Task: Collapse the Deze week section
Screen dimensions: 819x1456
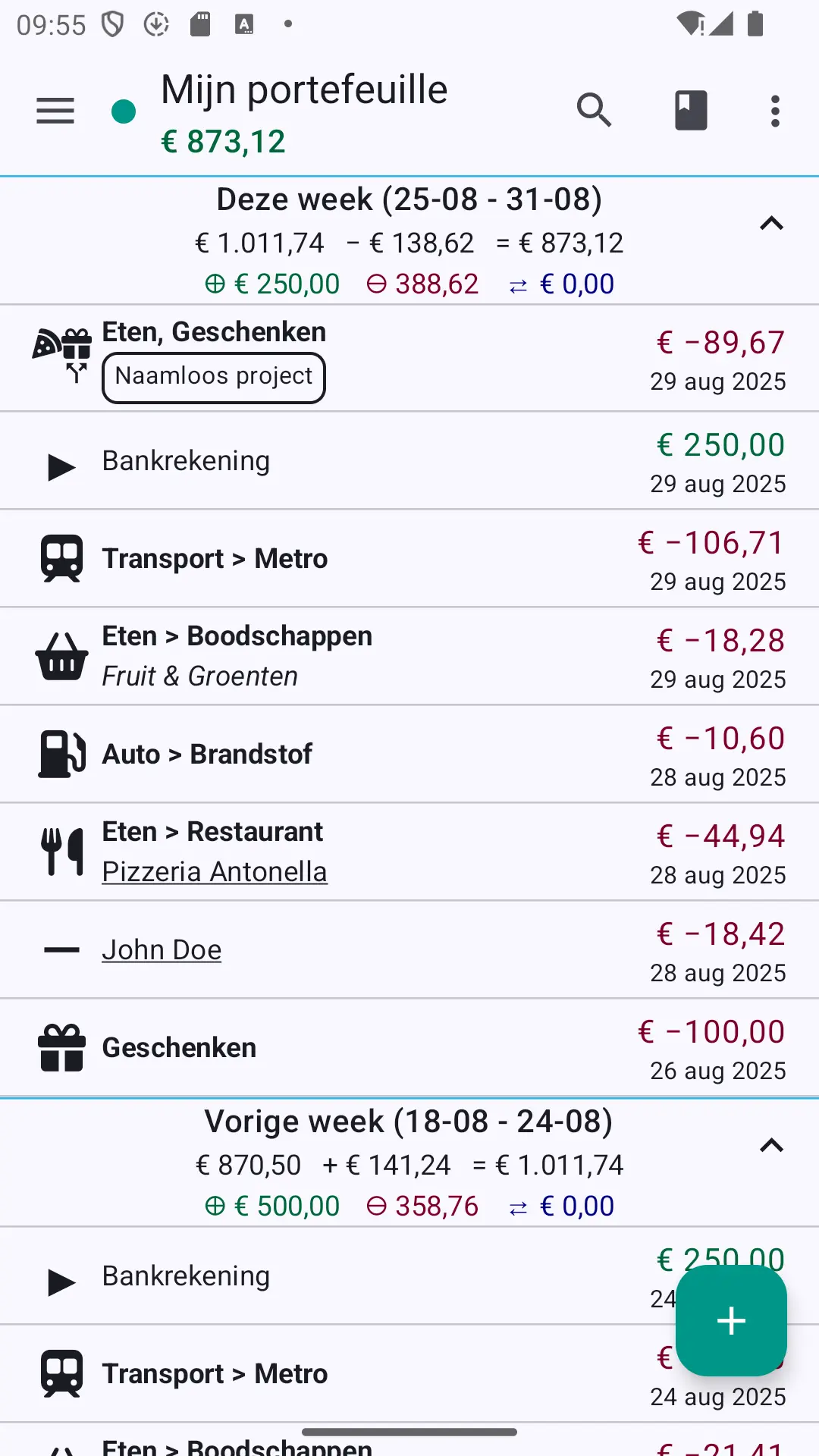Action: coord(771,224)
